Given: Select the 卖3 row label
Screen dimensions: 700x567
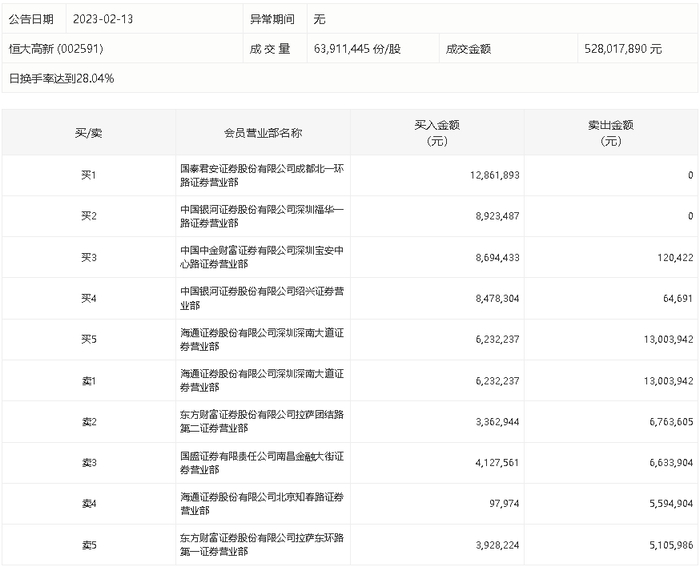Looking at the screenshot, I should 88,463.
